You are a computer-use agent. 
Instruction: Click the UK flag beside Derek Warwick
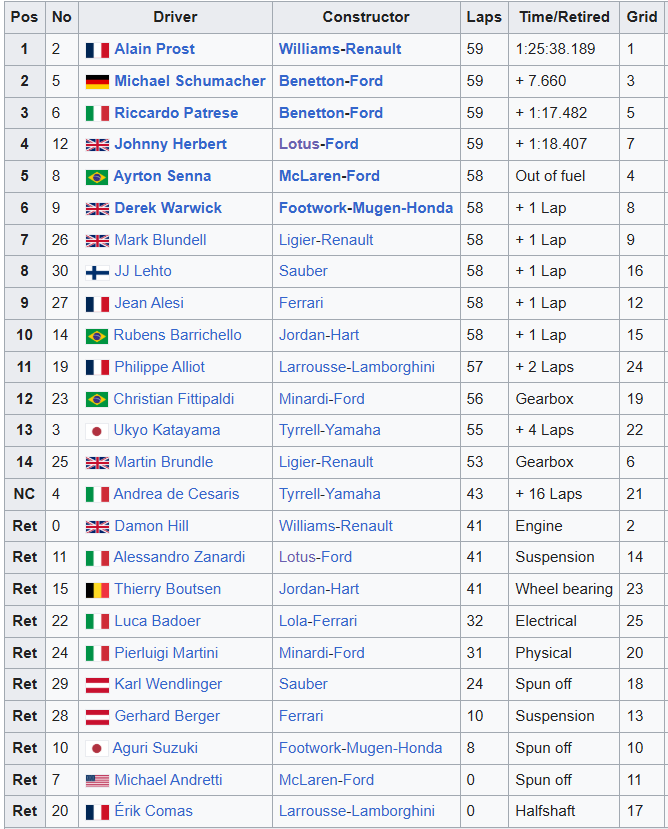[x=97, y=209]
